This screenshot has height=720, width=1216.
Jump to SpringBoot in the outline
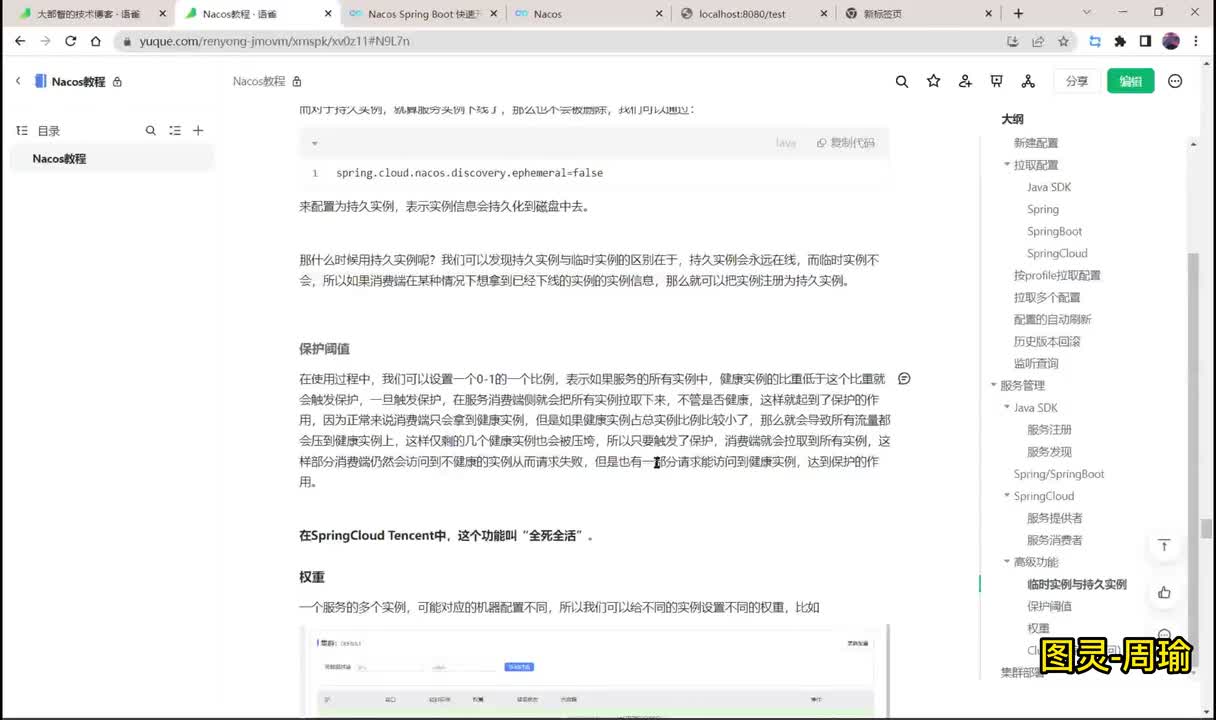(1054, 231)
